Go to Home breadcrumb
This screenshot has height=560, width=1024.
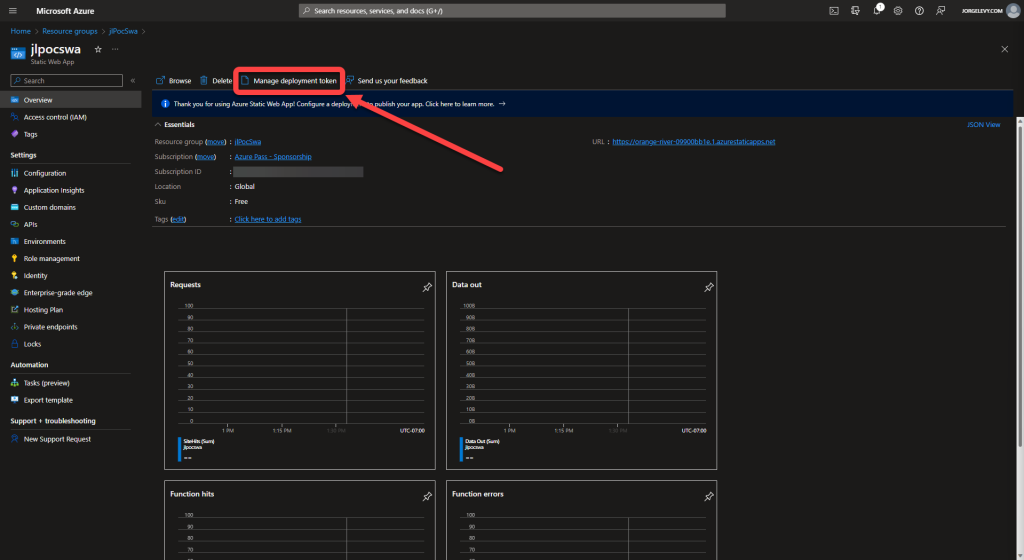(x=20, y=31)
